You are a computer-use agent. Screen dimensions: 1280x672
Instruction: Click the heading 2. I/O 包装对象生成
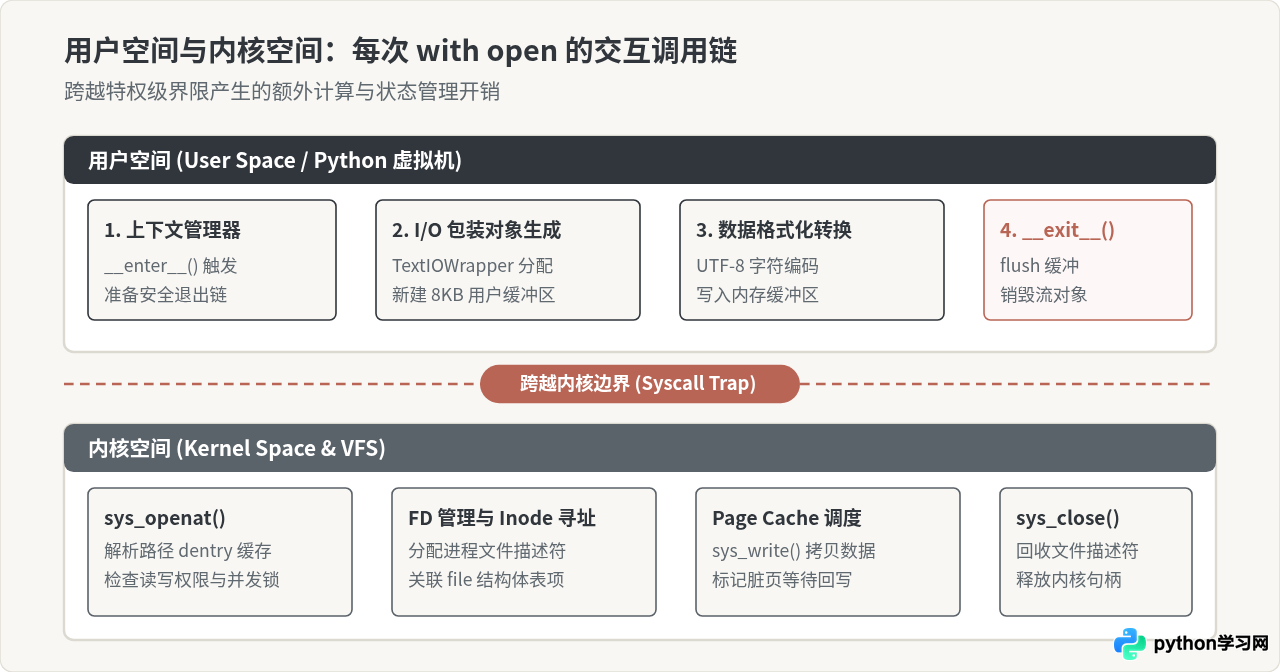pos(476,230)
